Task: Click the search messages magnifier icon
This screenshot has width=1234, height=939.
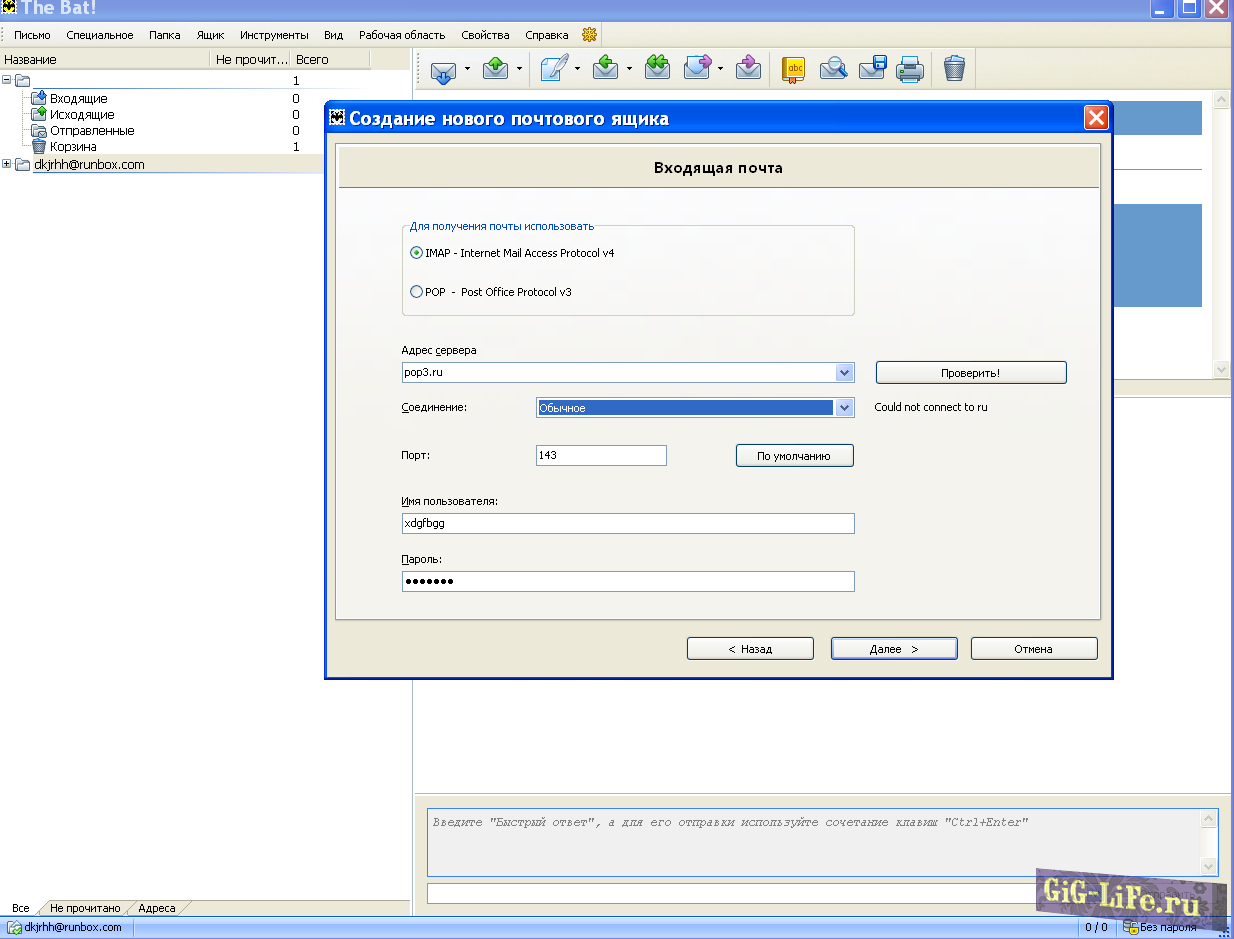Action: pos(833,69)
